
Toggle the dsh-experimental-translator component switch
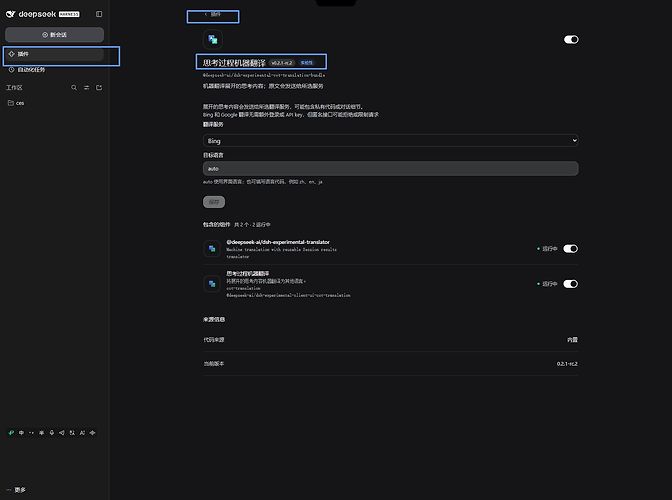point(570,249)
